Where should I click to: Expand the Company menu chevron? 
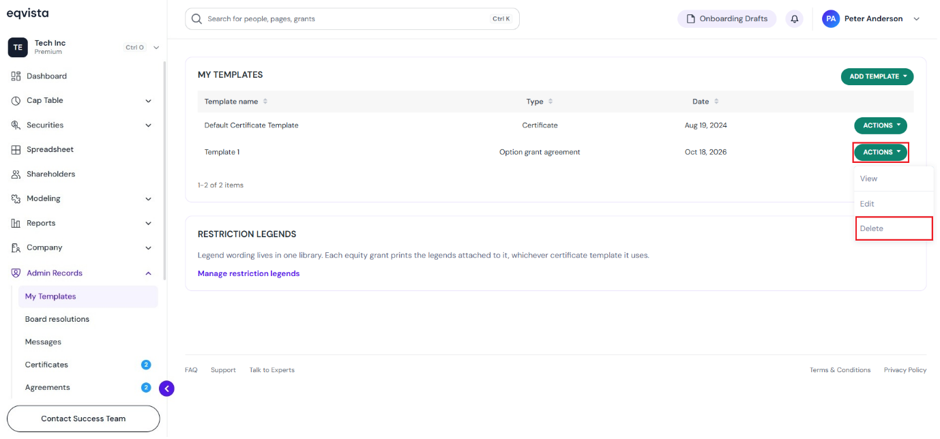click(x=148, y=248)
